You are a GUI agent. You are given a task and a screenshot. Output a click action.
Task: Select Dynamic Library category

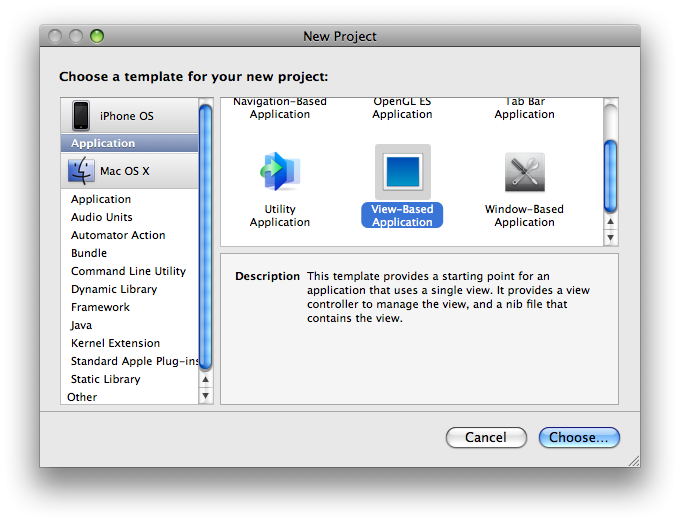pyautogui.click(x=130, y=289)
